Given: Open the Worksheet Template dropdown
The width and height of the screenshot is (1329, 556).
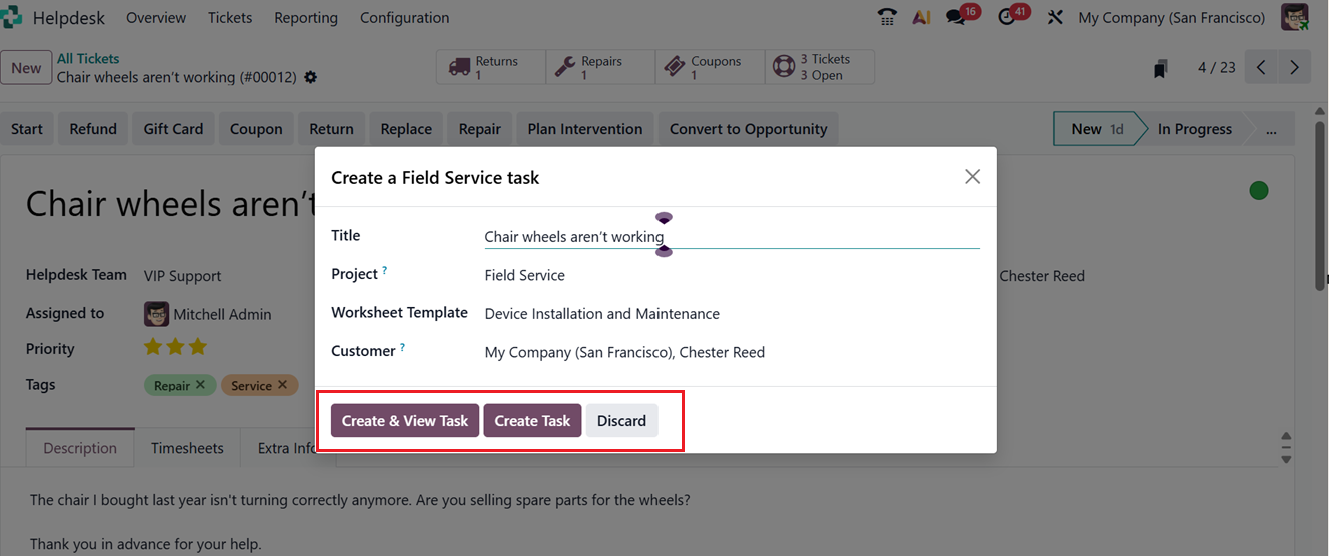Looking at the screenshot, I should tap(730, 314).
